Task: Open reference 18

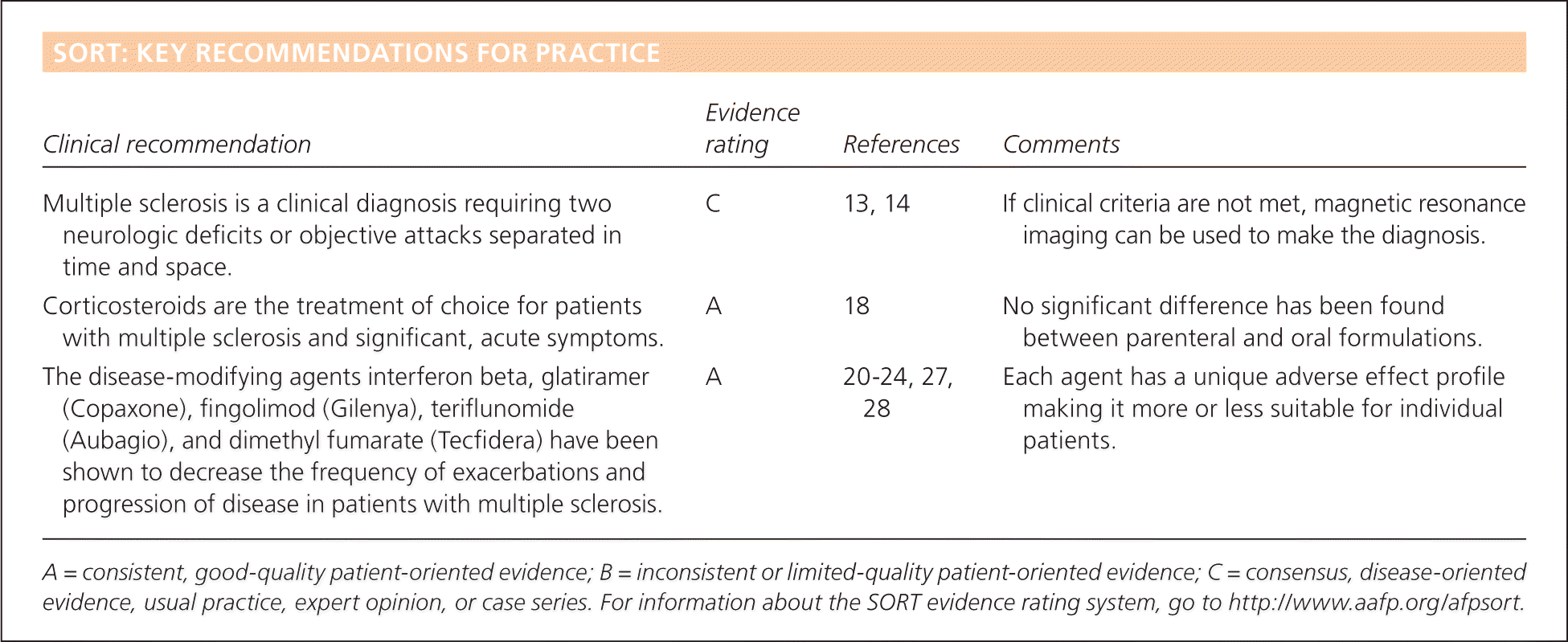Action: coord(856,306)
